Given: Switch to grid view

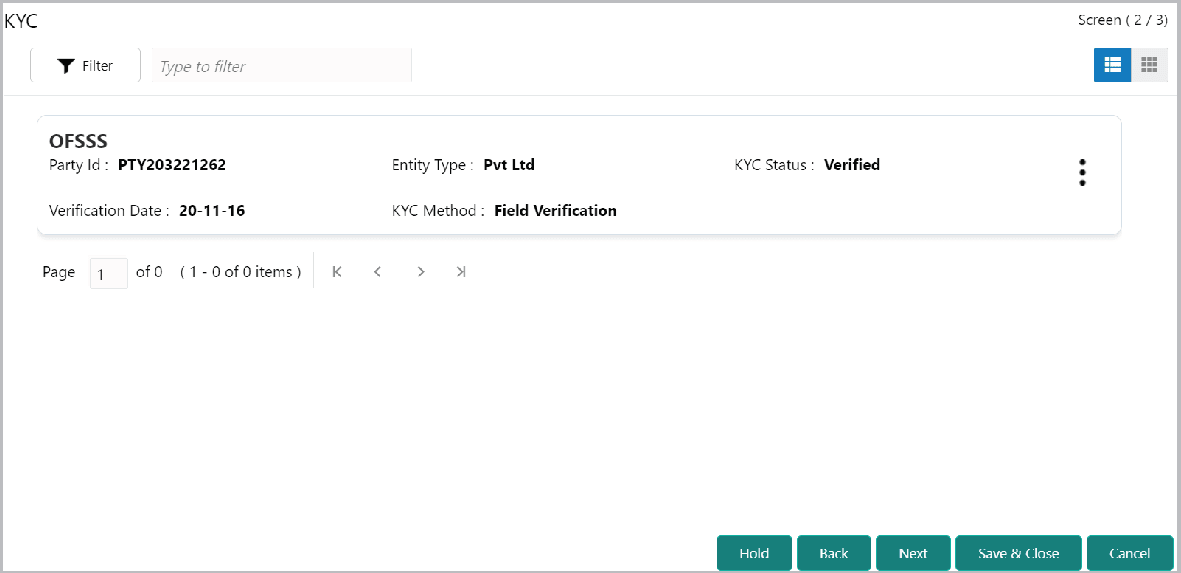Looking at the screenshot, I should (1149, 66).
